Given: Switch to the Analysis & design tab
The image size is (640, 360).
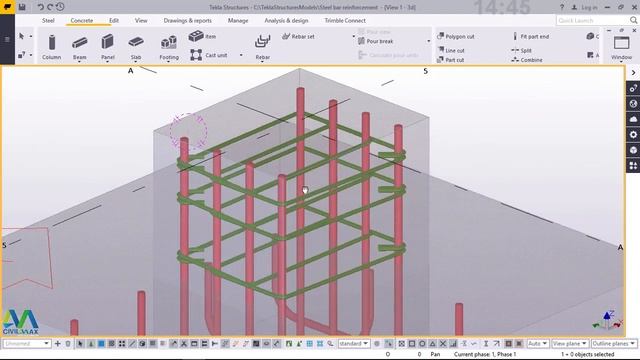Looking at the screenshot, I should click(286, 20).
